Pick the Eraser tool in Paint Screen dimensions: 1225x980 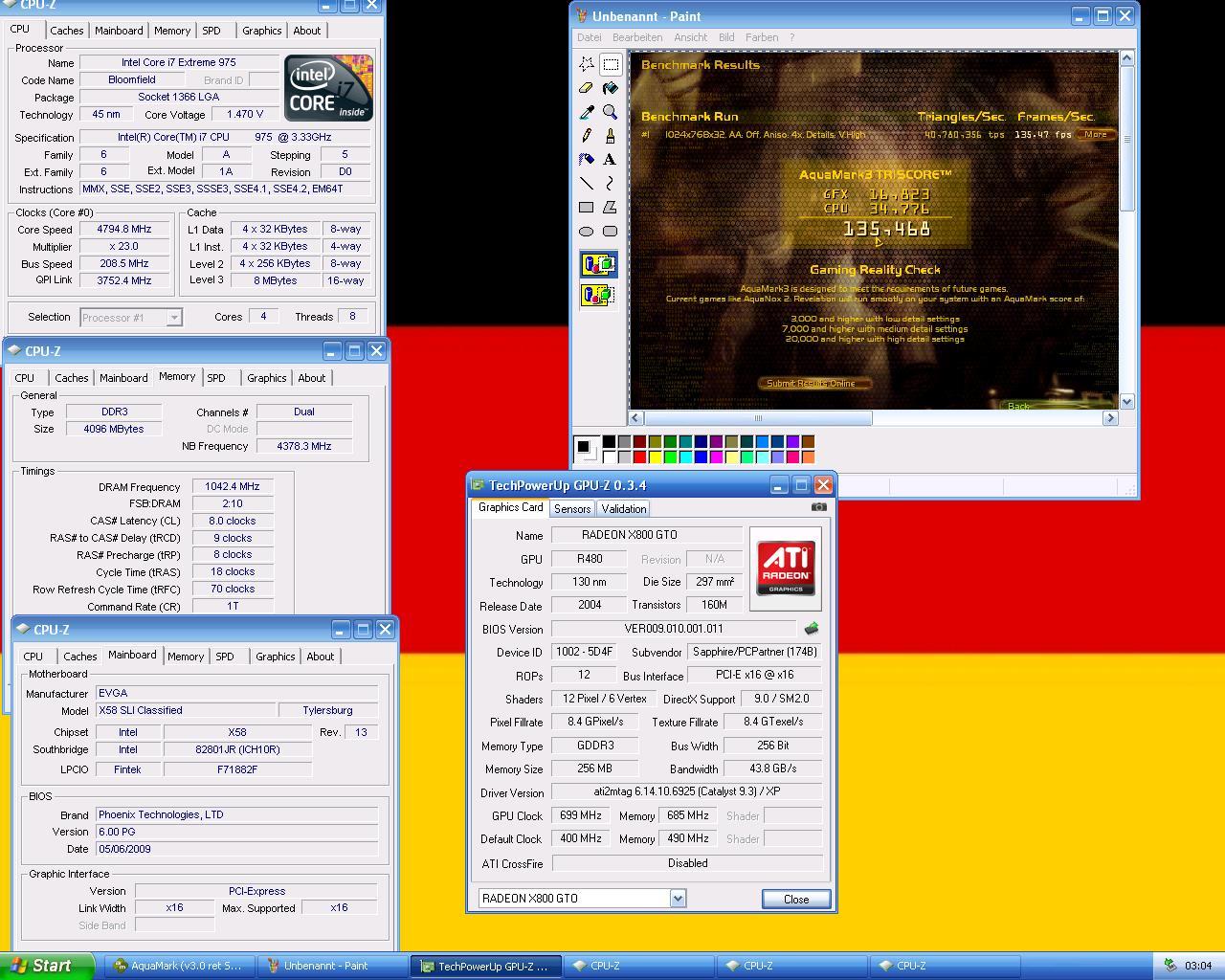[587, 88]
